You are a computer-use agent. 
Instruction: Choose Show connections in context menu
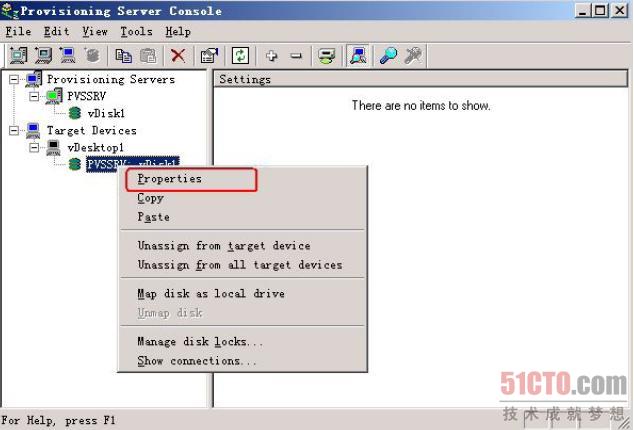coord(243,360)
